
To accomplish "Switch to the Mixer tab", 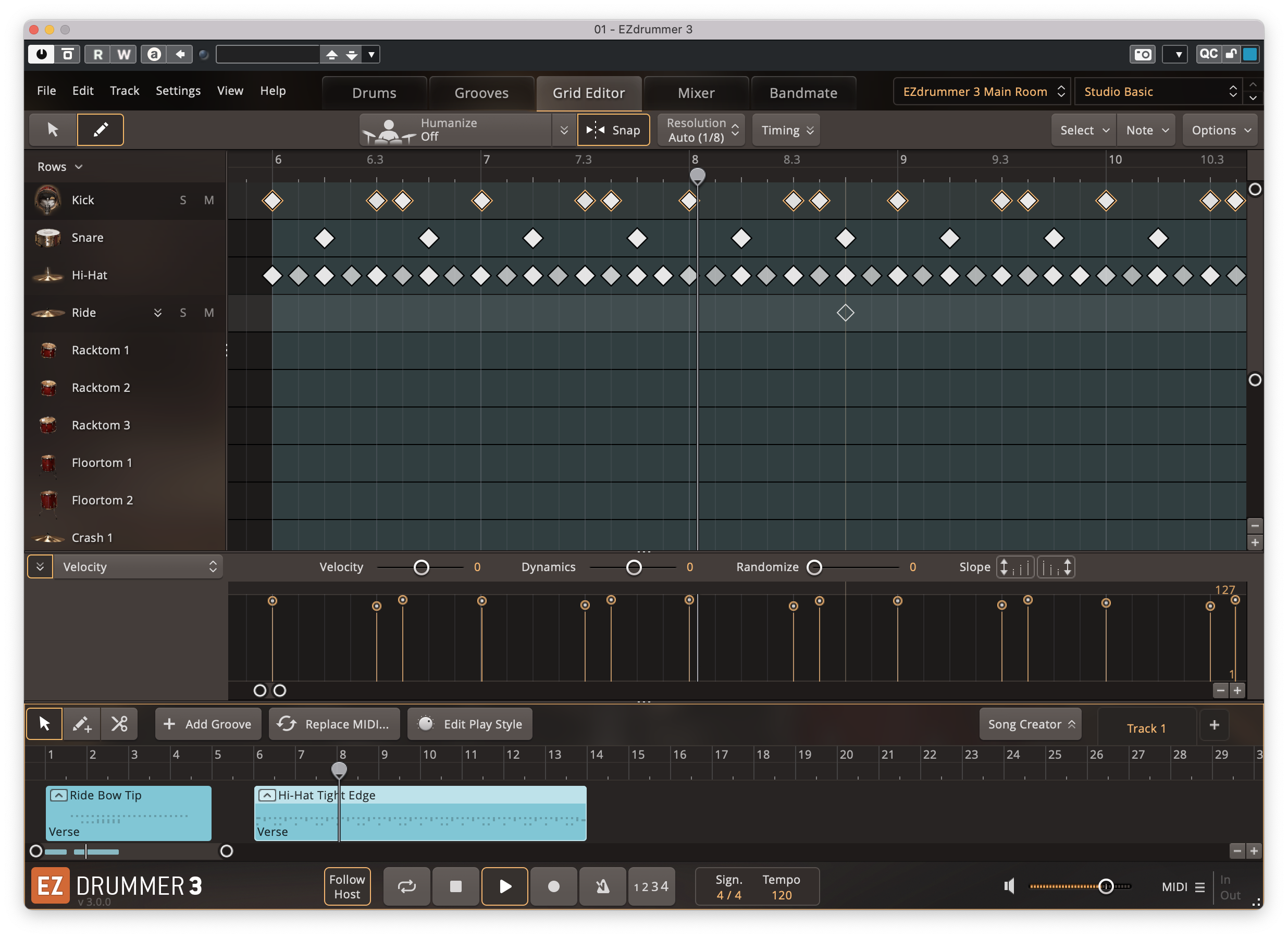I will pos(696,93).
